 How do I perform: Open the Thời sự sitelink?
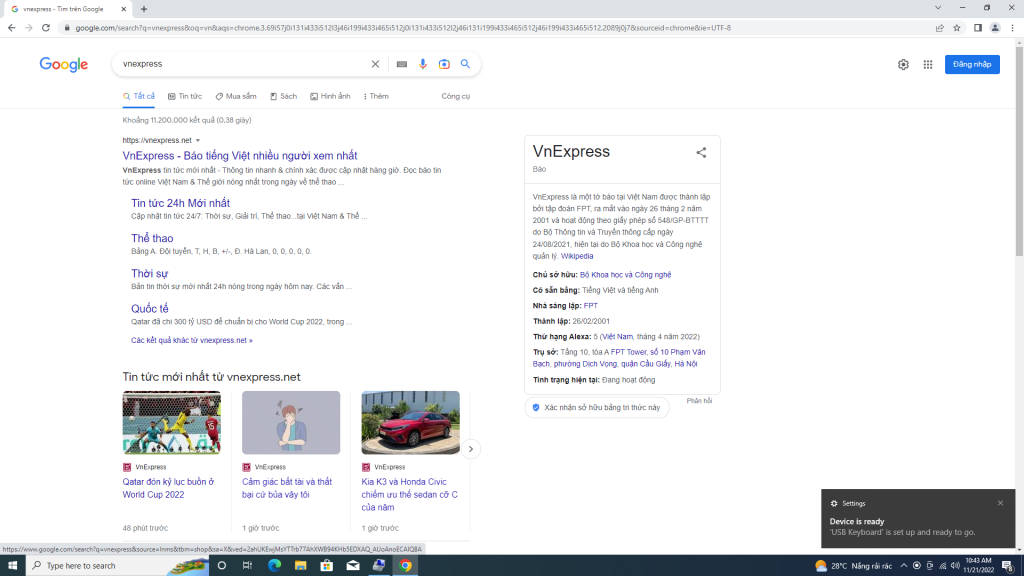[x=150, y=274]
